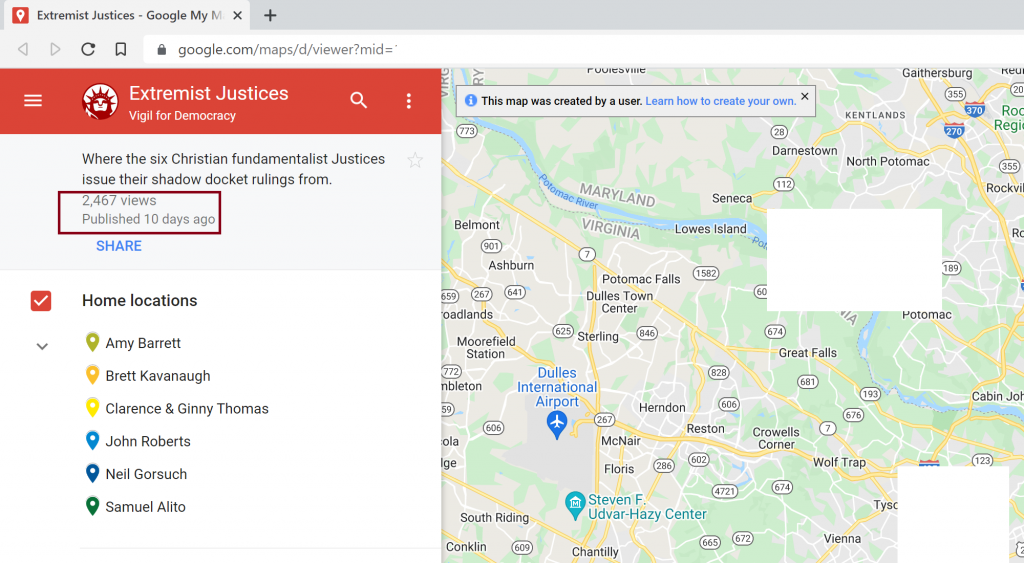Open 'Learn how to create your own' link
The width and height of the screenshot is (1024, 563).
[x=720, y=101]
